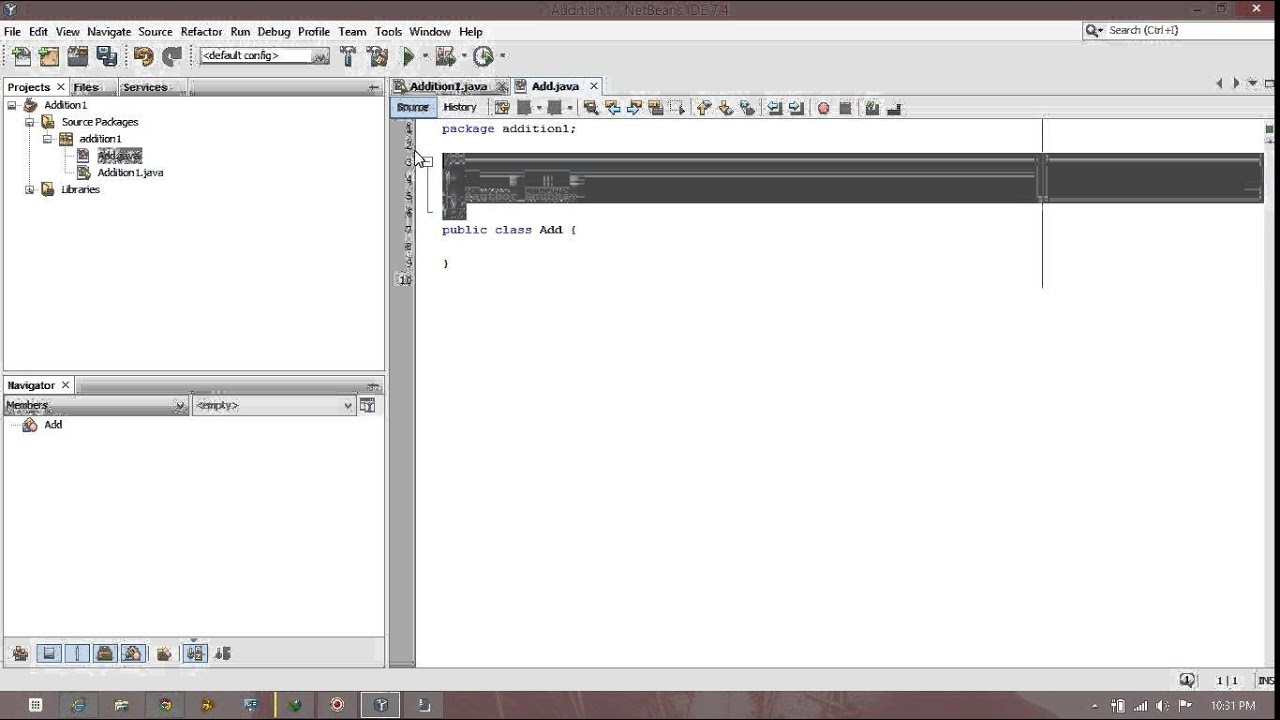Toggle Show Inherited Members in Navigator
The width and height of the screenshot is (1280, 720).
pos(20,653)
